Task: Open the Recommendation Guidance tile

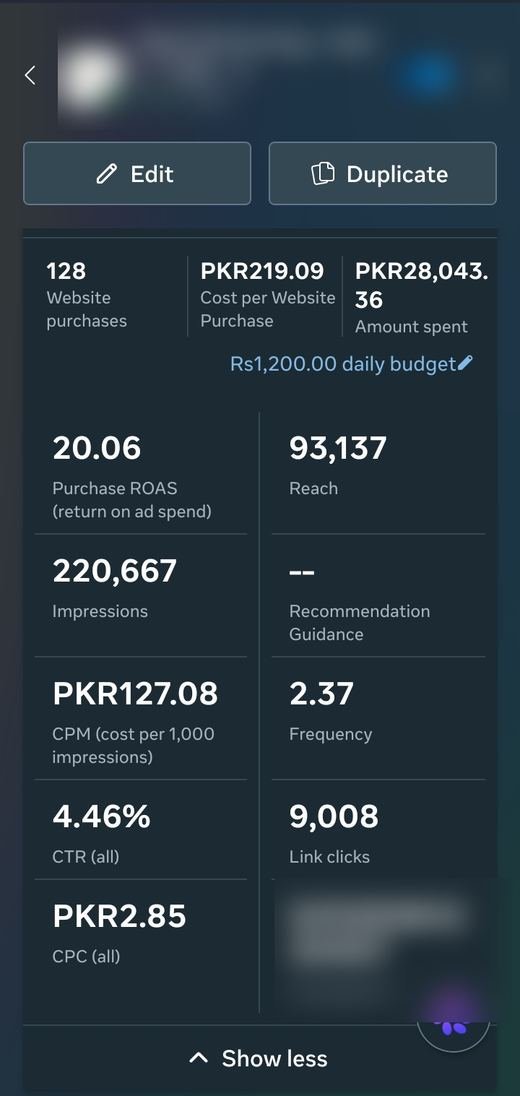Action: pyautogui.click(x=378, y=596)
